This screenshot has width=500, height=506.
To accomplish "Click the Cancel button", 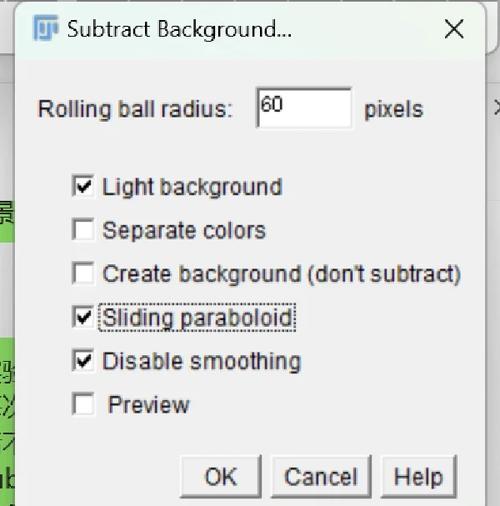I will (x=321, y=477).
